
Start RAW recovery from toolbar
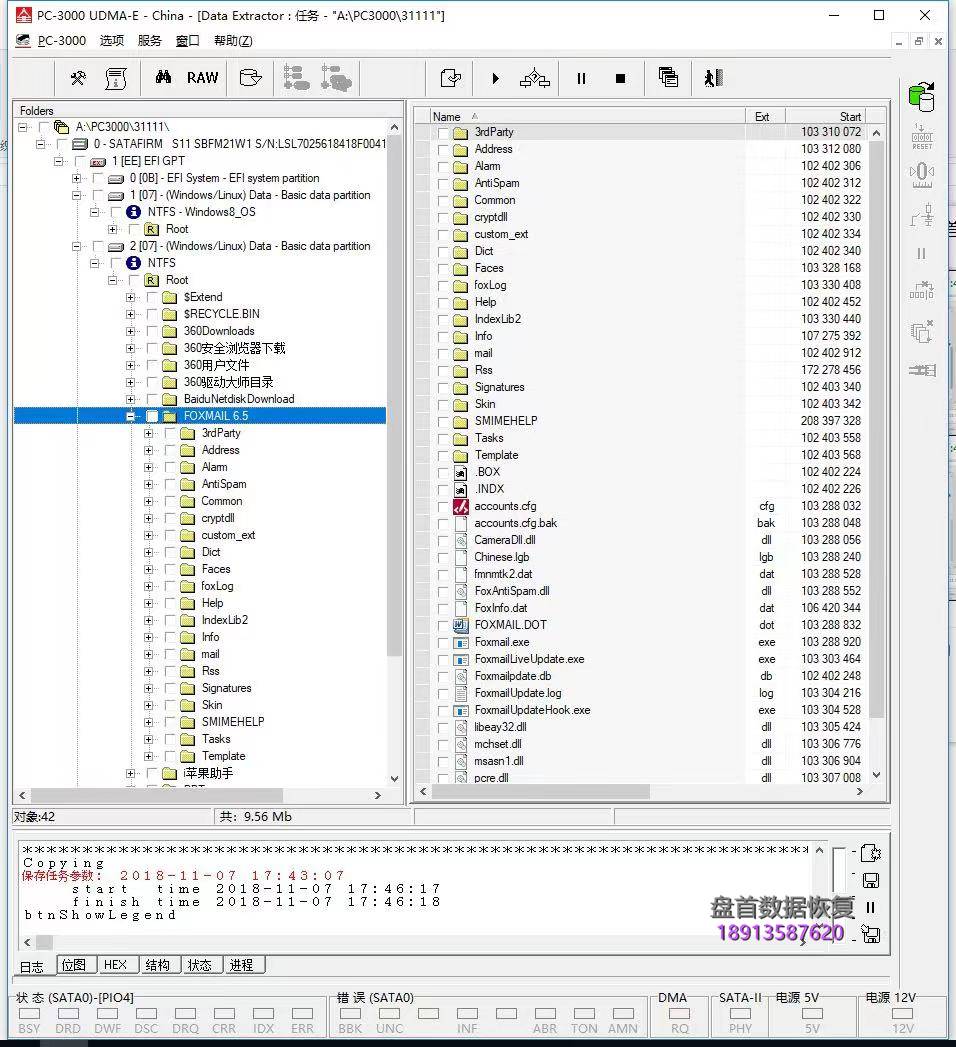pyautogui.click(x=202, y=78)
